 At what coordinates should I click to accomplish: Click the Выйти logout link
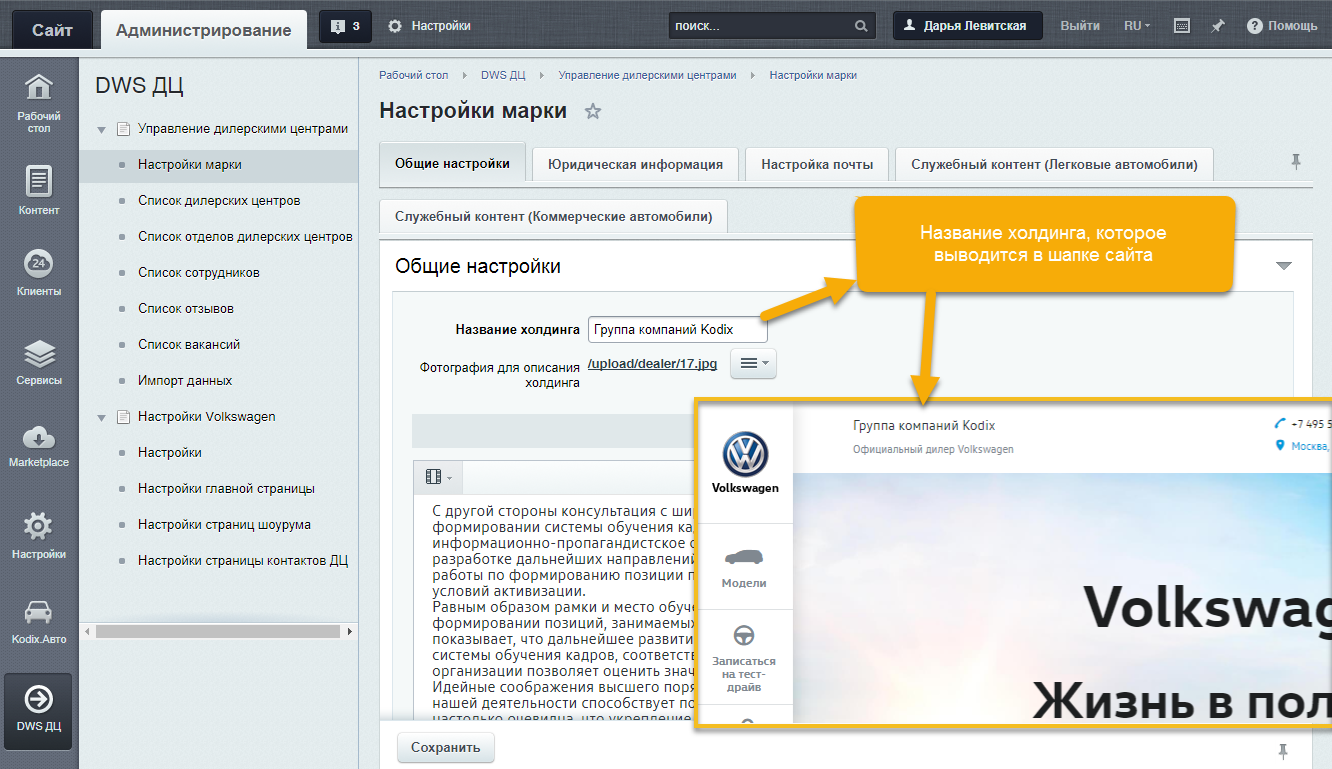(x=1080, y=26)
